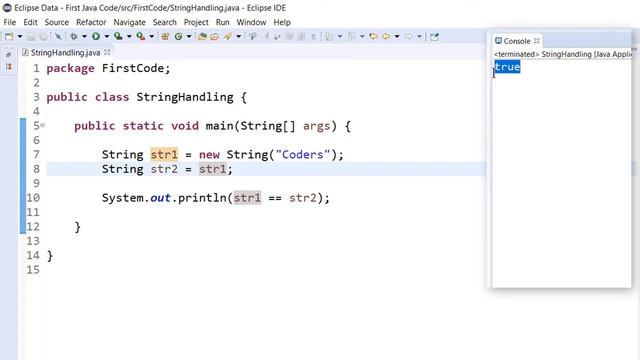
Task: Open the Next Annotation dropdown arrow
Action: click(x=340, y=36)
